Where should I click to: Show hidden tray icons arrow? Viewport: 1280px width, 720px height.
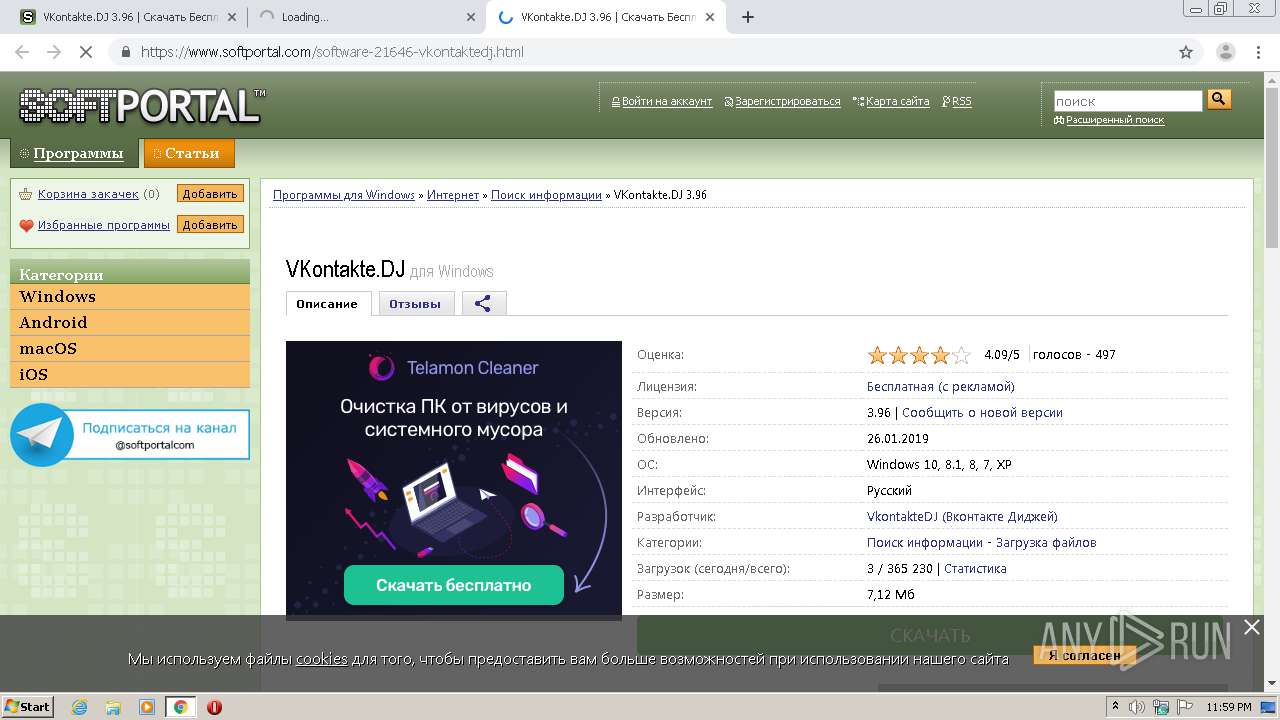tap(1115, 707)
